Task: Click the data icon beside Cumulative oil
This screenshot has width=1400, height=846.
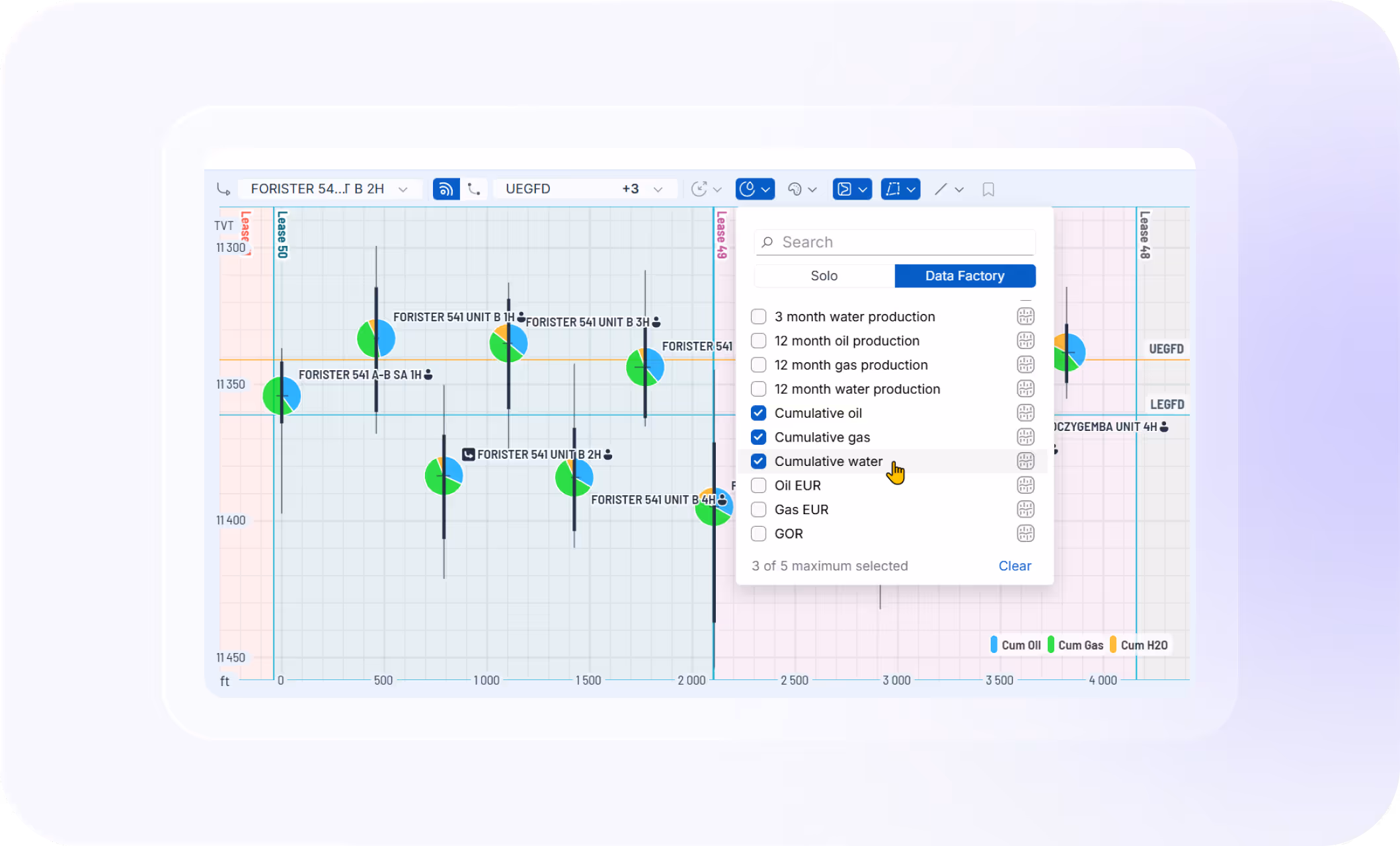Action: pos(1025,413)
